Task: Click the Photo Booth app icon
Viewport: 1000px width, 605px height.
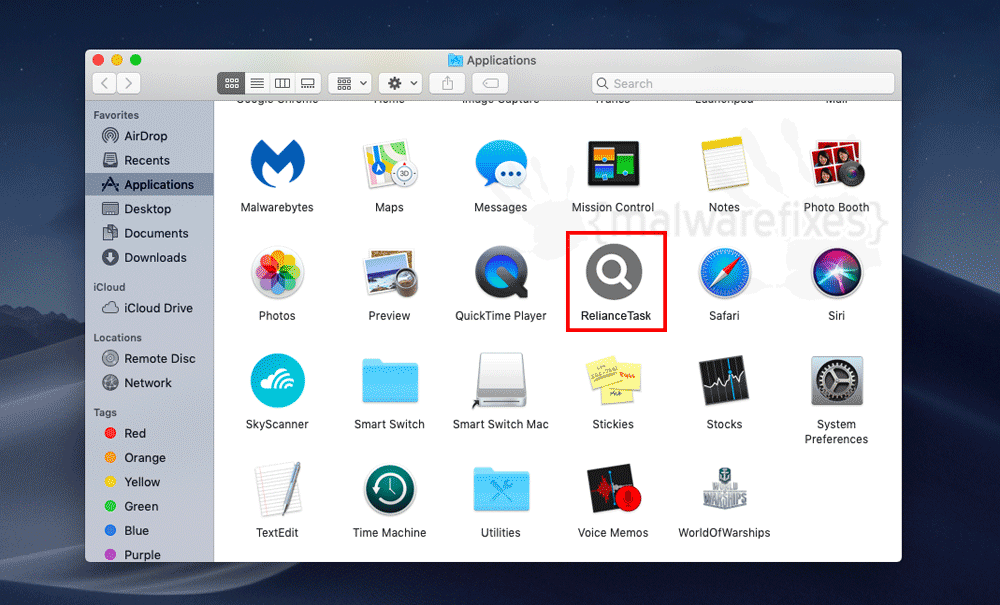Action: click(836, 164)
